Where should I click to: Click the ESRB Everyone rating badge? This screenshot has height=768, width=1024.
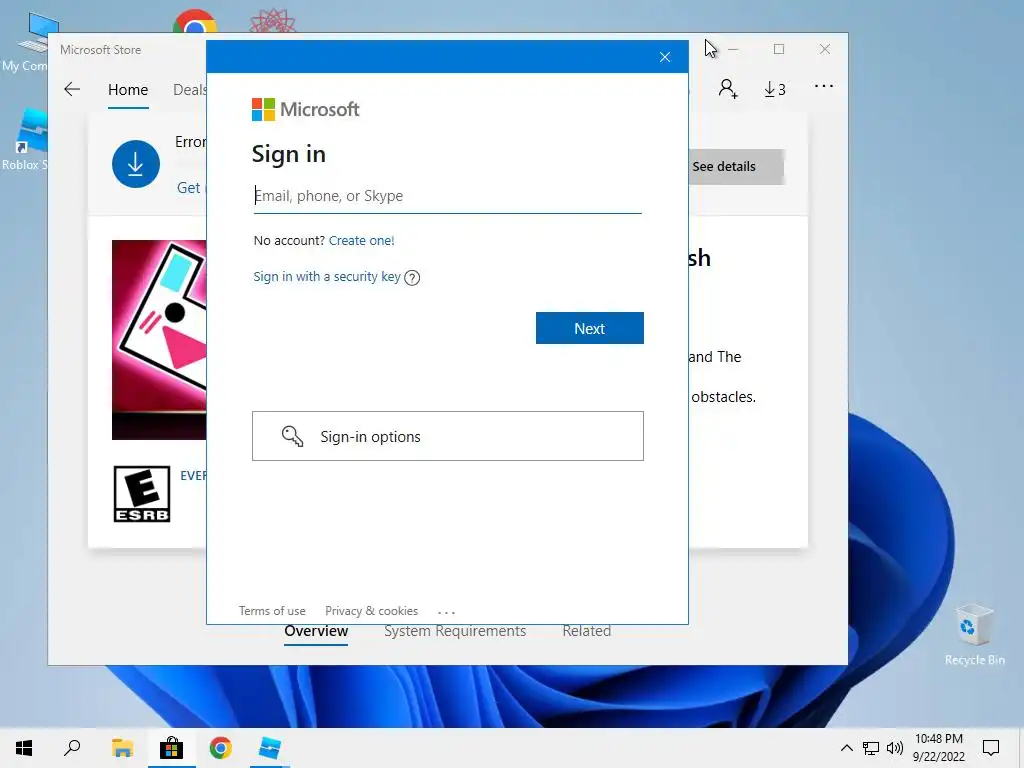[142, 494]
